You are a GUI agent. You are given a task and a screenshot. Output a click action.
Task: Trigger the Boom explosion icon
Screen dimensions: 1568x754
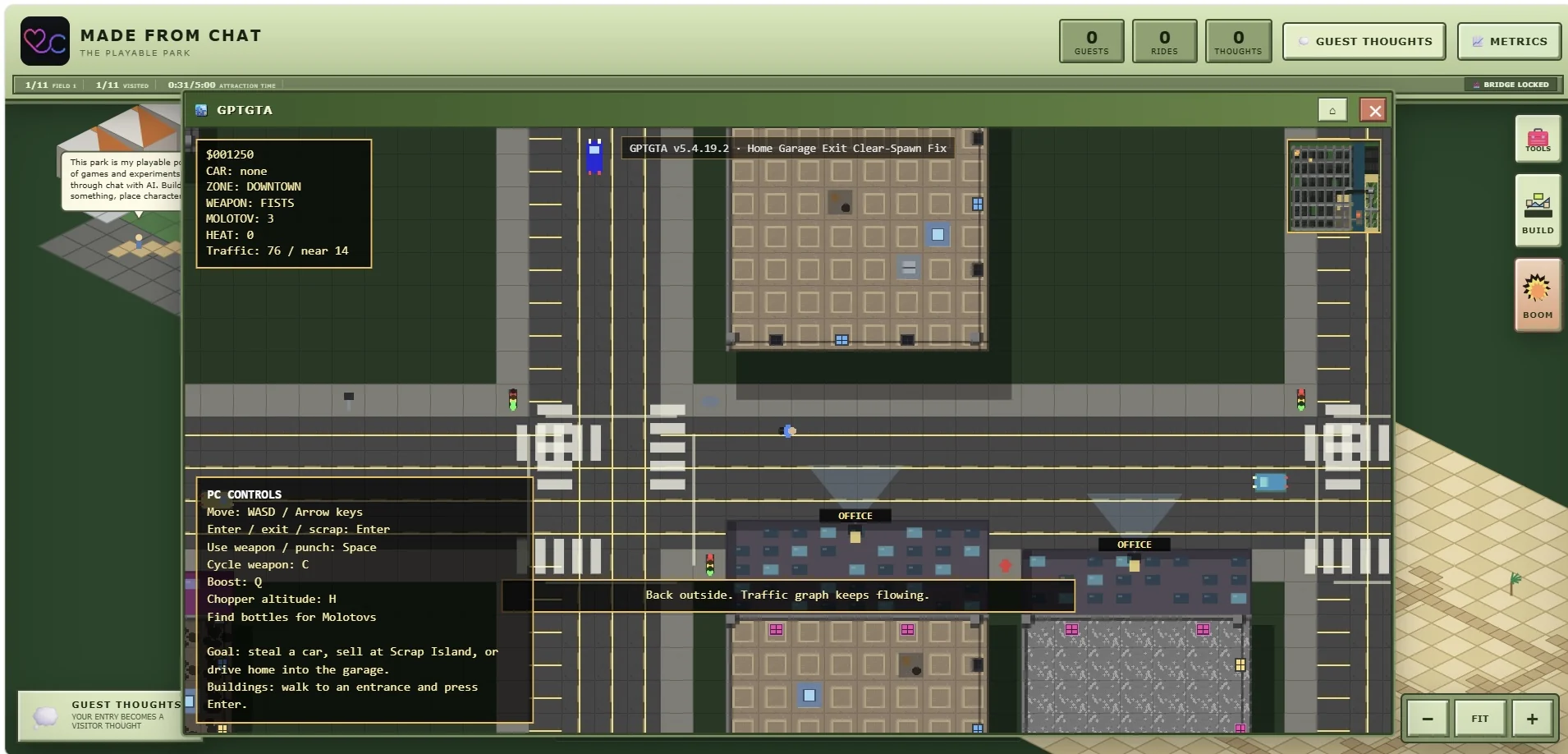(1538, 295)
